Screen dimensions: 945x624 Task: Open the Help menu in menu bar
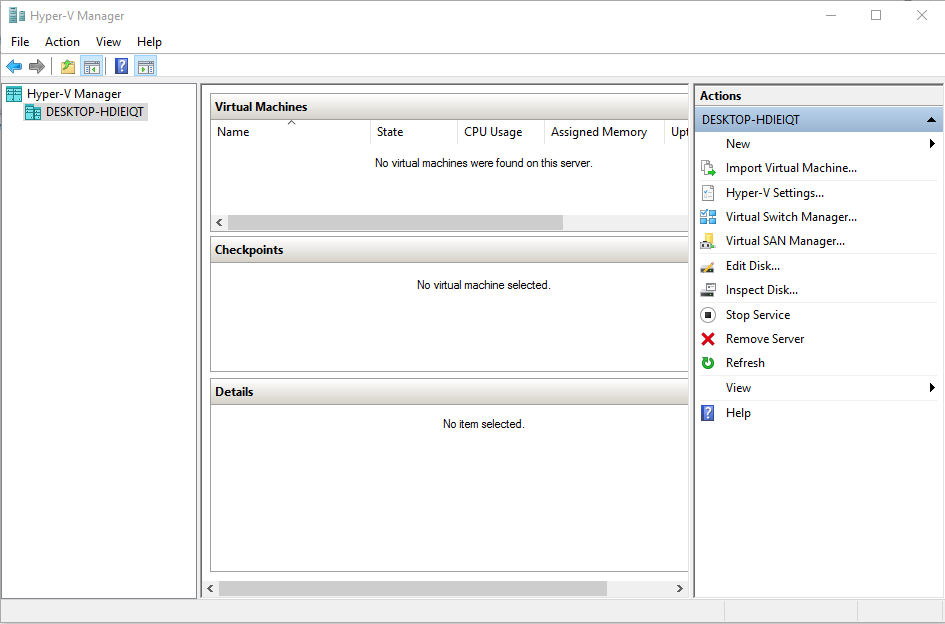(149, 42)
